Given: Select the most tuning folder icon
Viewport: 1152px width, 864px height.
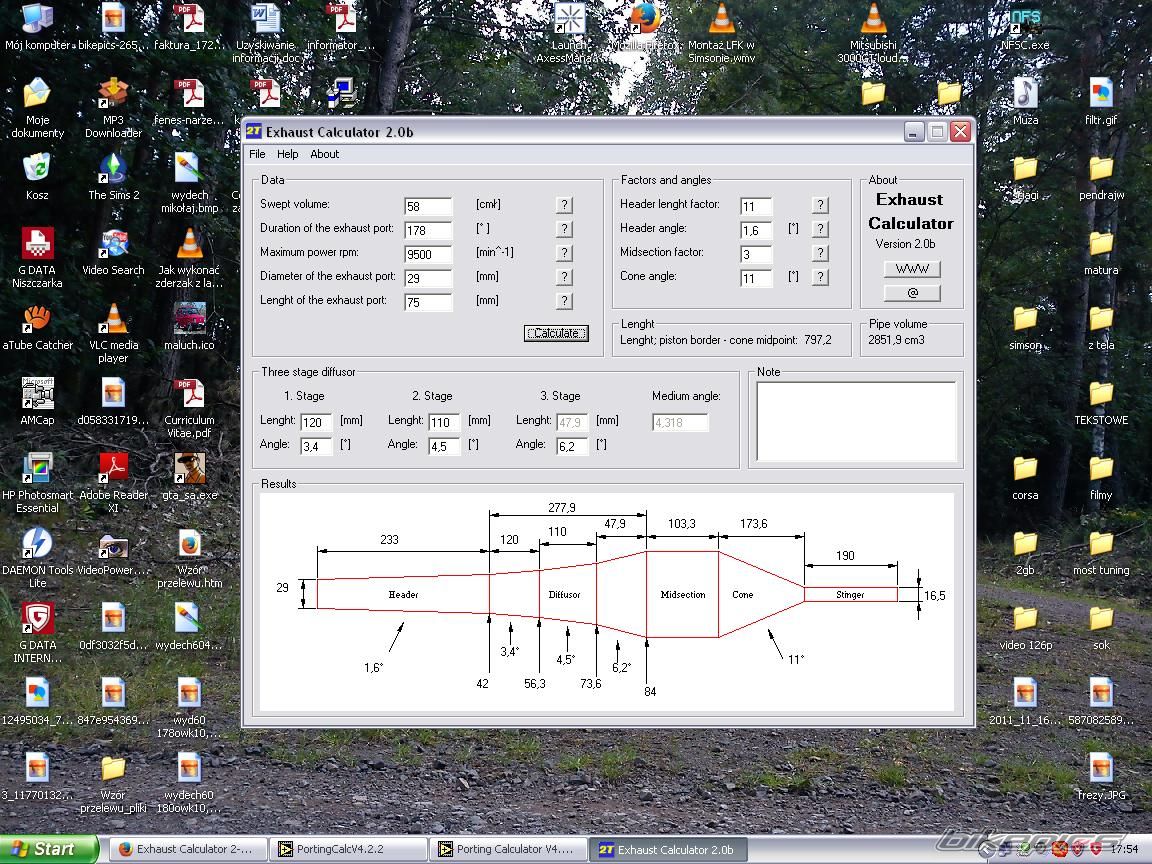Looking at the screenshot, I should [1101, 552].
